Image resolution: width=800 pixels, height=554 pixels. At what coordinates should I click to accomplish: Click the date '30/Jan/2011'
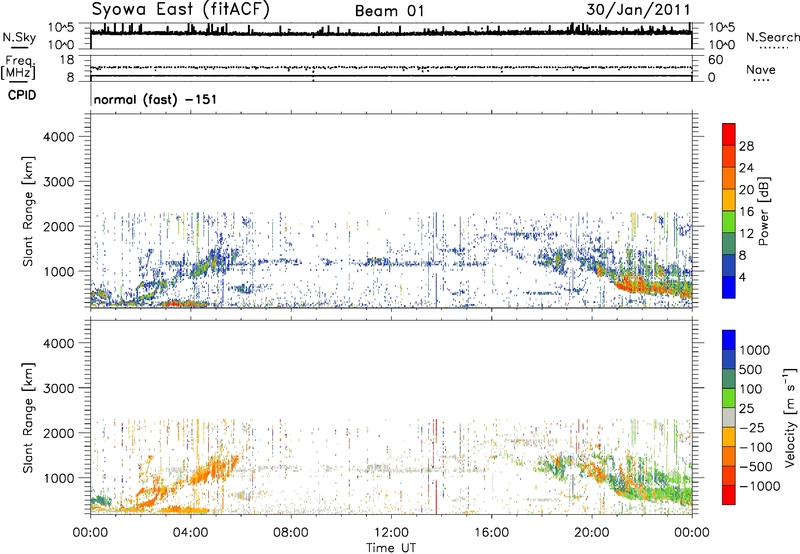638,10
